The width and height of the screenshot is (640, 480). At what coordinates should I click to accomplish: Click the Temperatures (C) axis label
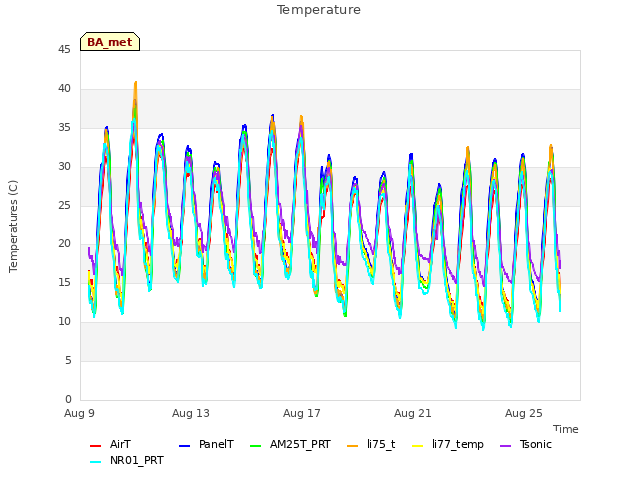click(13, 226)
